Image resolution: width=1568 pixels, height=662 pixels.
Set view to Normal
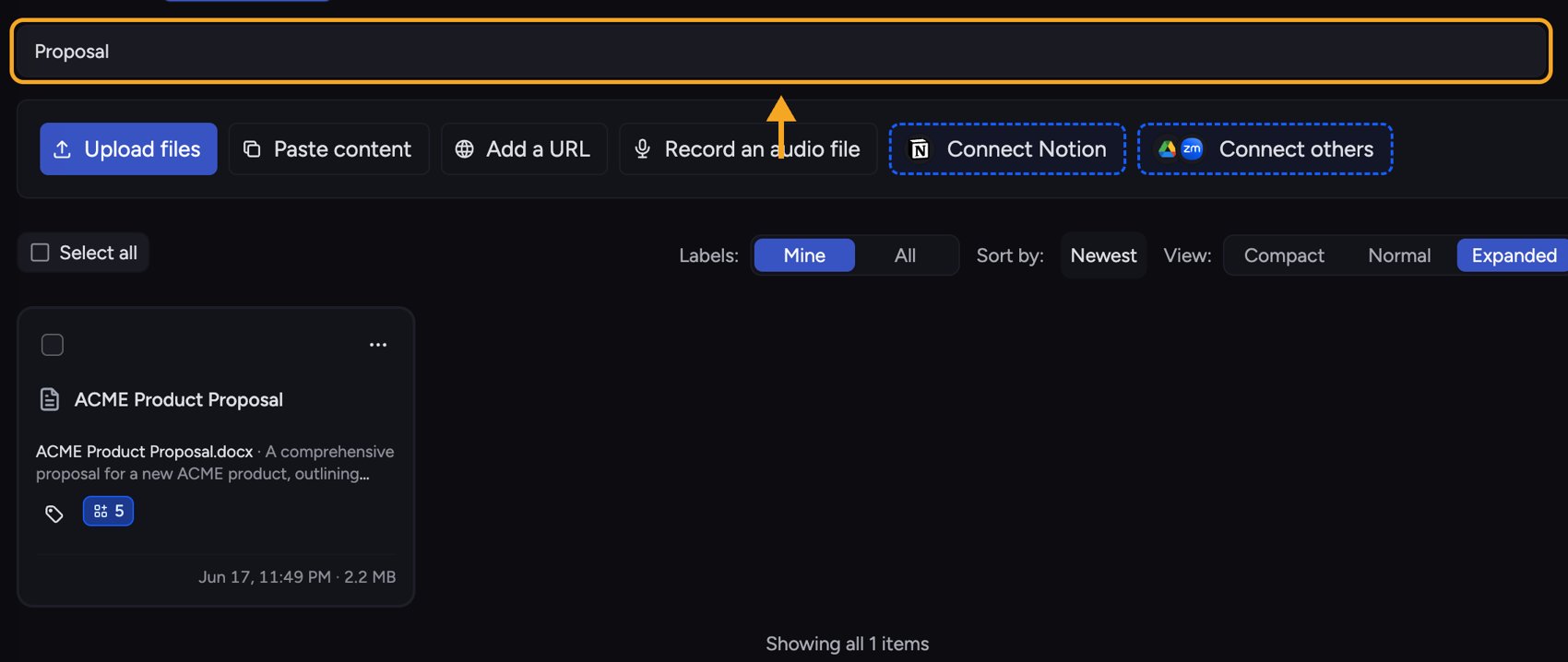1399,255
